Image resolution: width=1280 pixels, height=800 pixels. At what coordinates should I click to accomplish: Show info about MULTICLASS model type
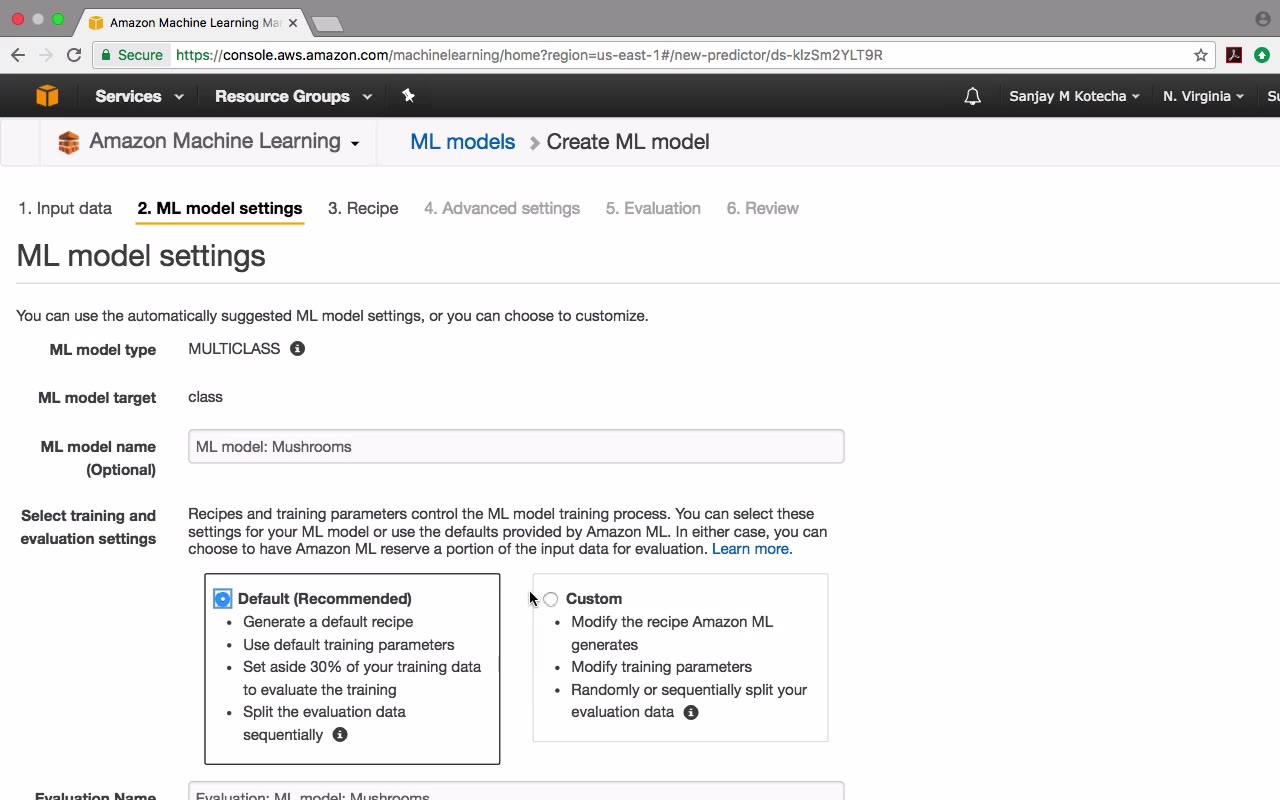coord(297,349)
